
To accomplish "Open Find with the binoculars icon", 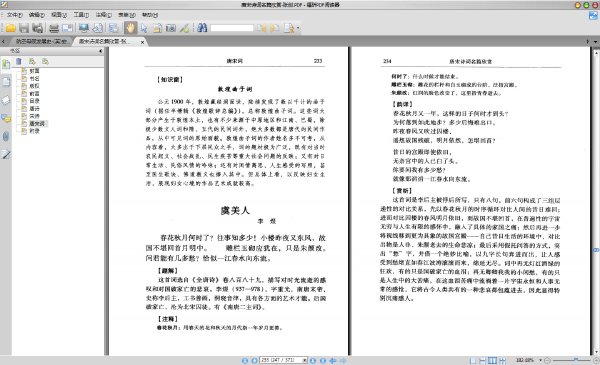I will pyautogui.click(x=202, y=28).
